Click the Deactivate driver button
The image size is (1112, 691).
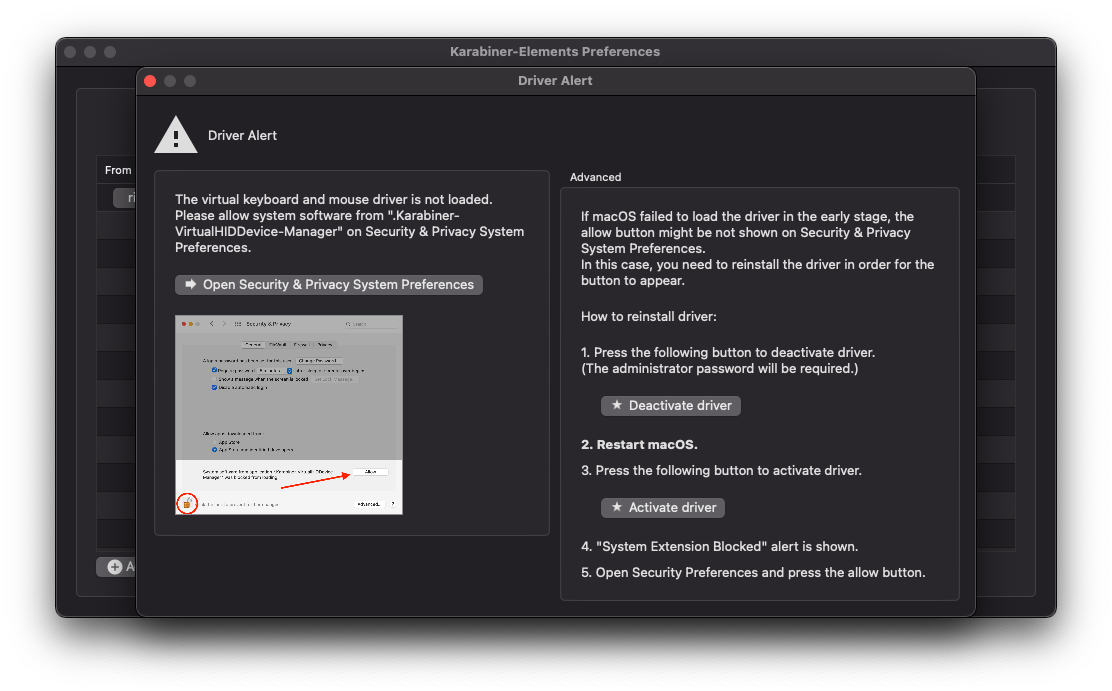click(x=670, y=406)
